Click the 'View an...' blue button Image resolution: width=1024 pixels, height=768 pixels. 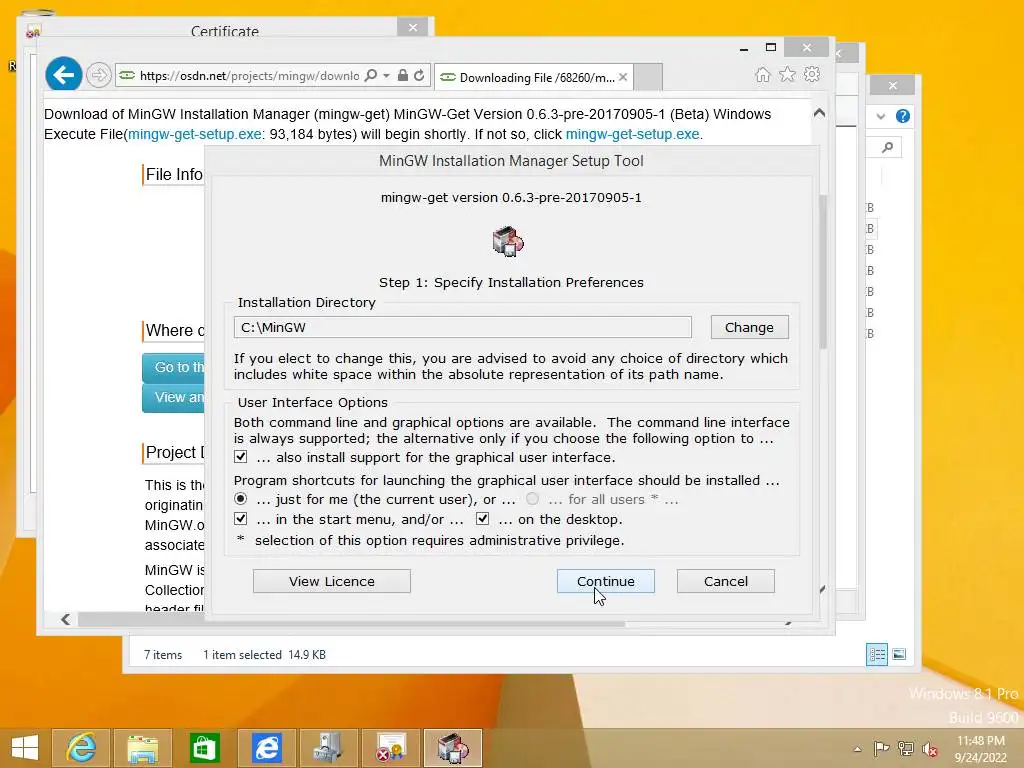tap(173, 398)
